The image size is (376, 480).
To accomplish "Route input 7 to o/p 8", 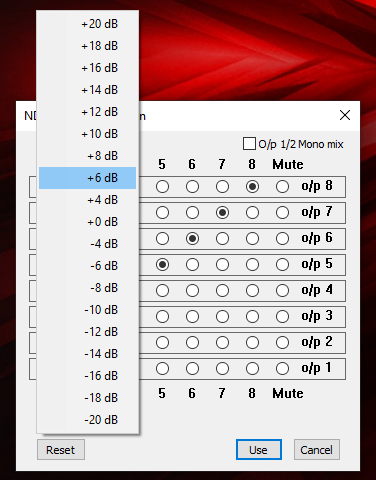I will coord(222,187).
